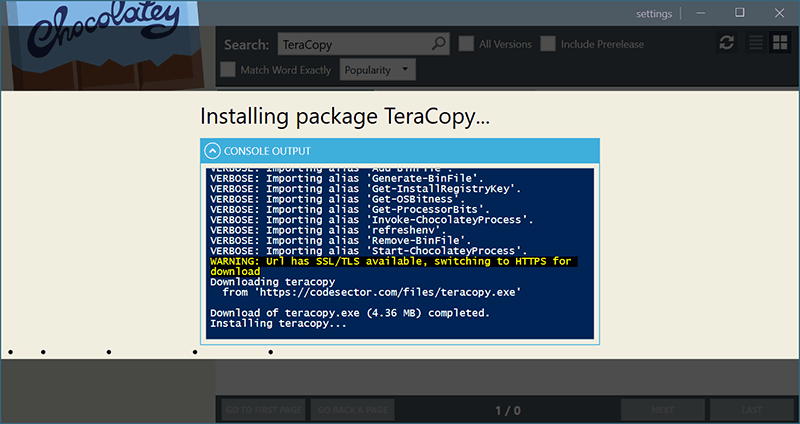800x424 pixels.
Task: Click the Next page button
Action: (x=663, y=410)
